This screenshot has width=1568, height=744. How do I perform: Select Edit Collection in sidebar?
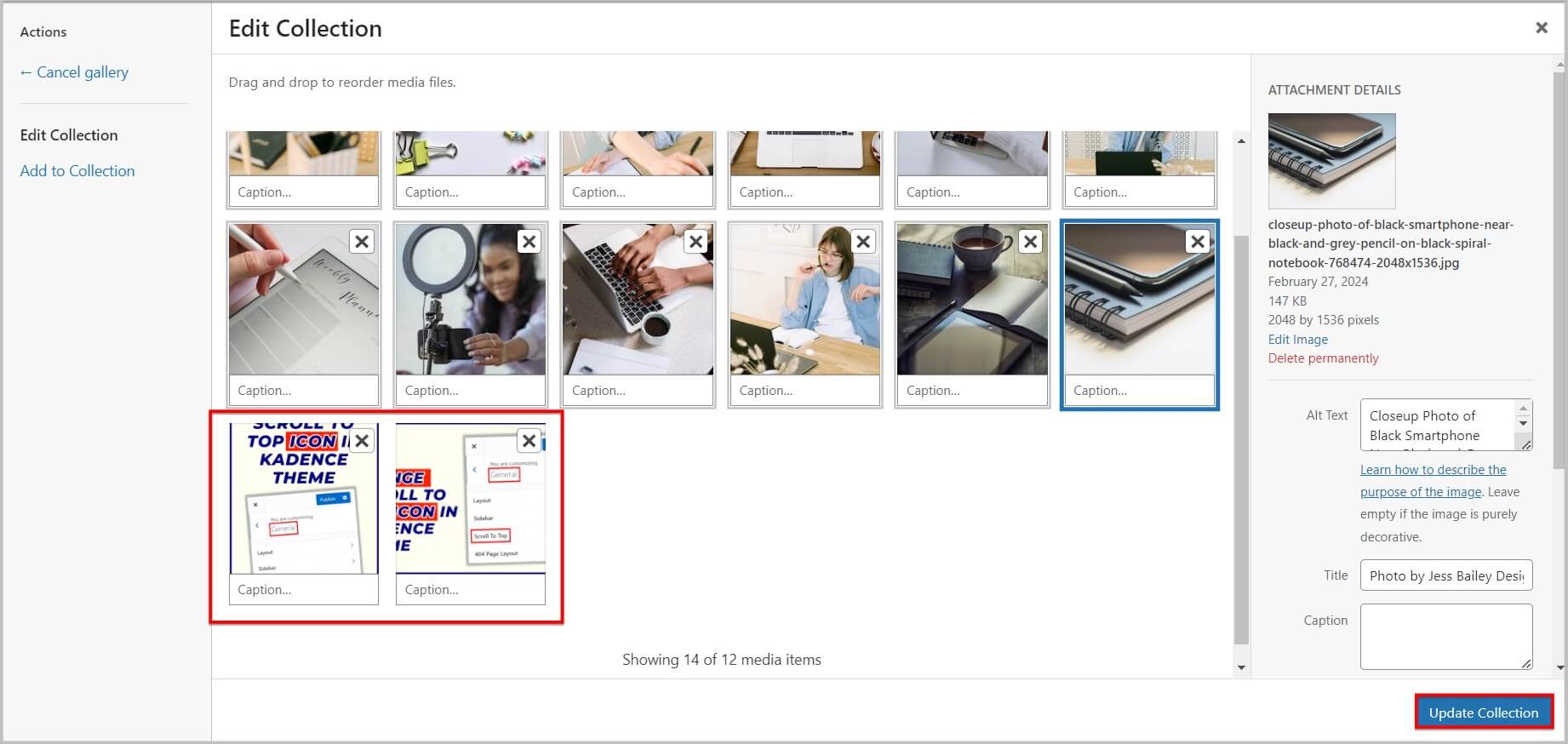tap(69, 135)
